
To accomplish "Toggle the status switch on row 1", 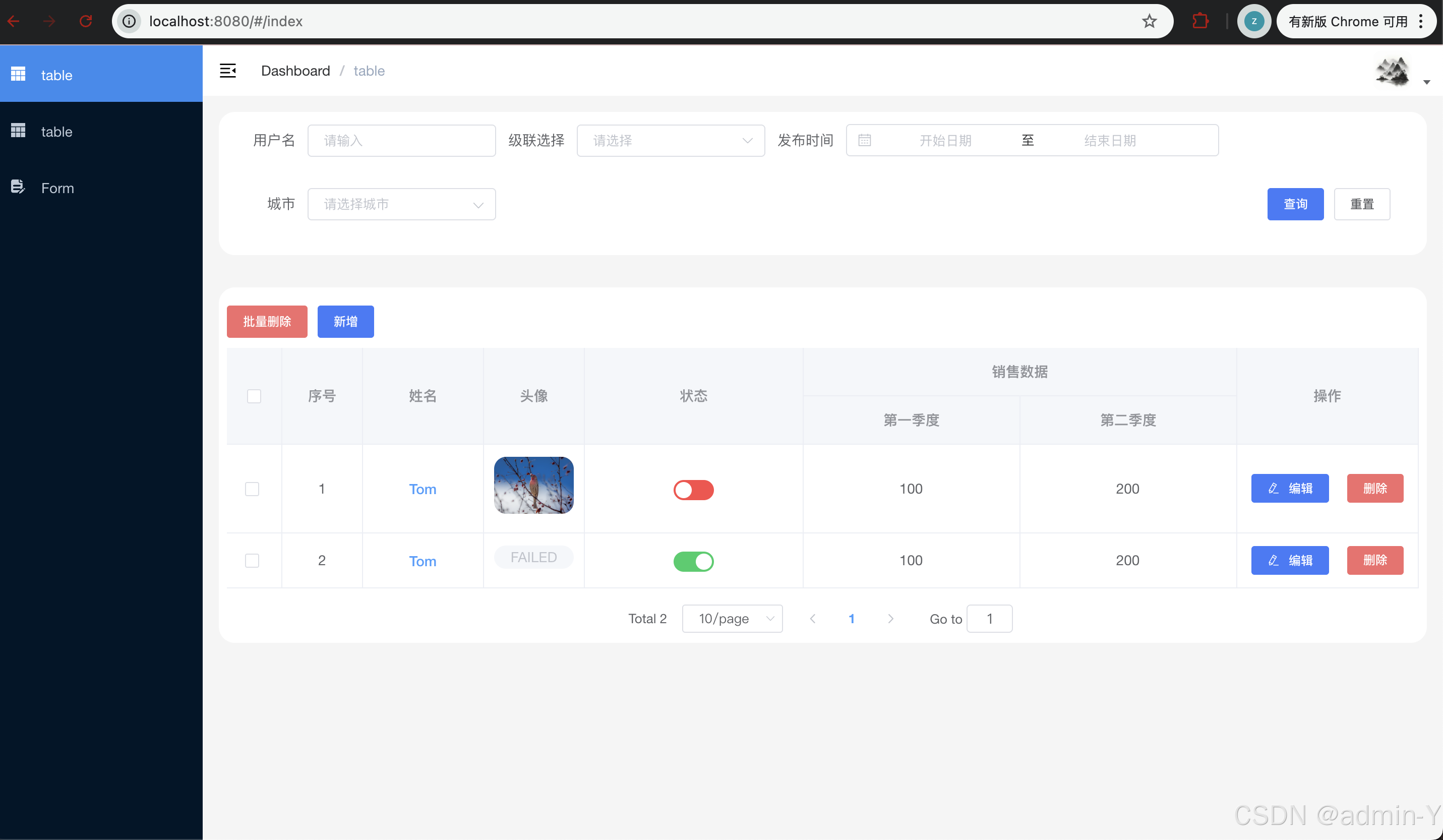I will pos(693,490).
